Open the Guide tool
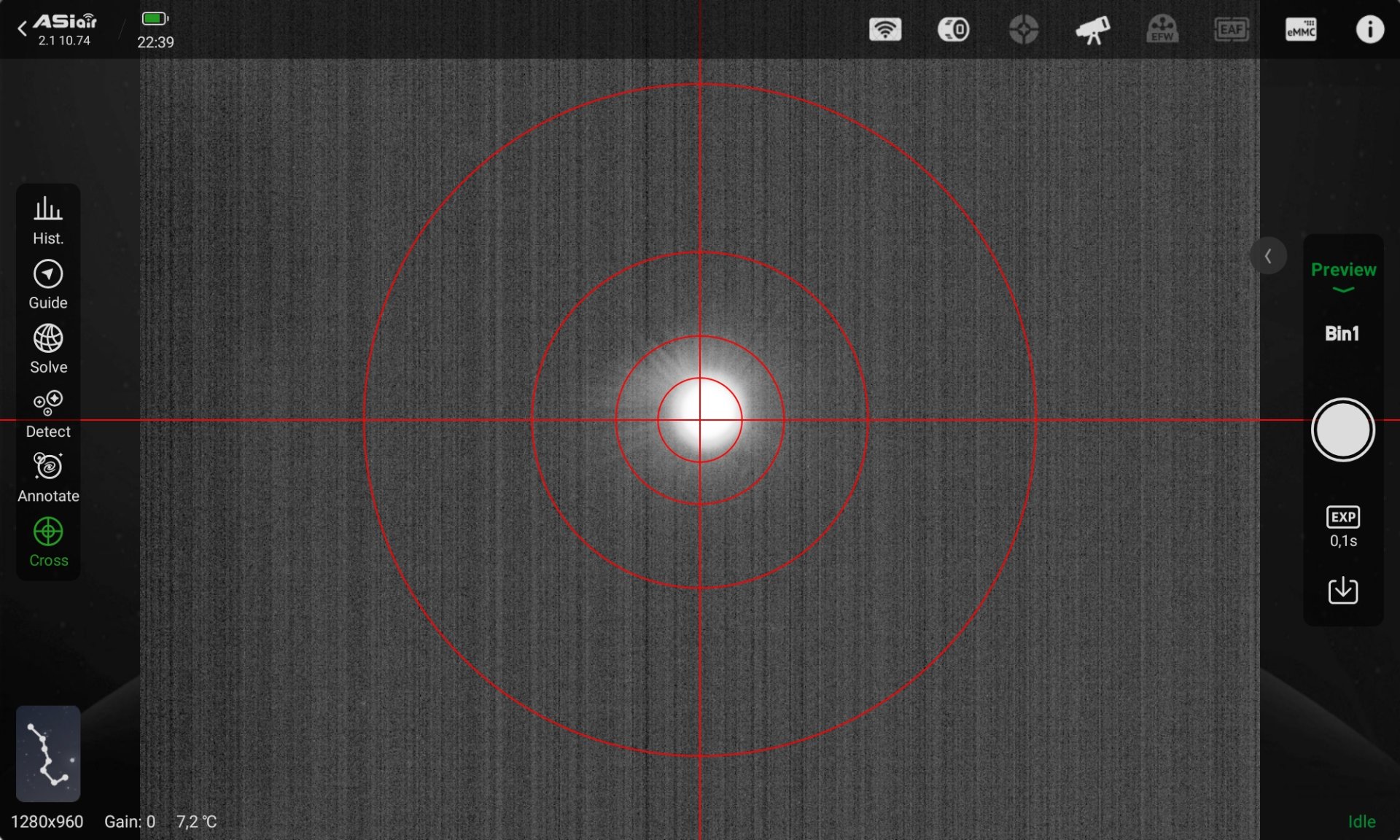The width and height of the screenshot is (1400, 840). (x=48, y=284)
